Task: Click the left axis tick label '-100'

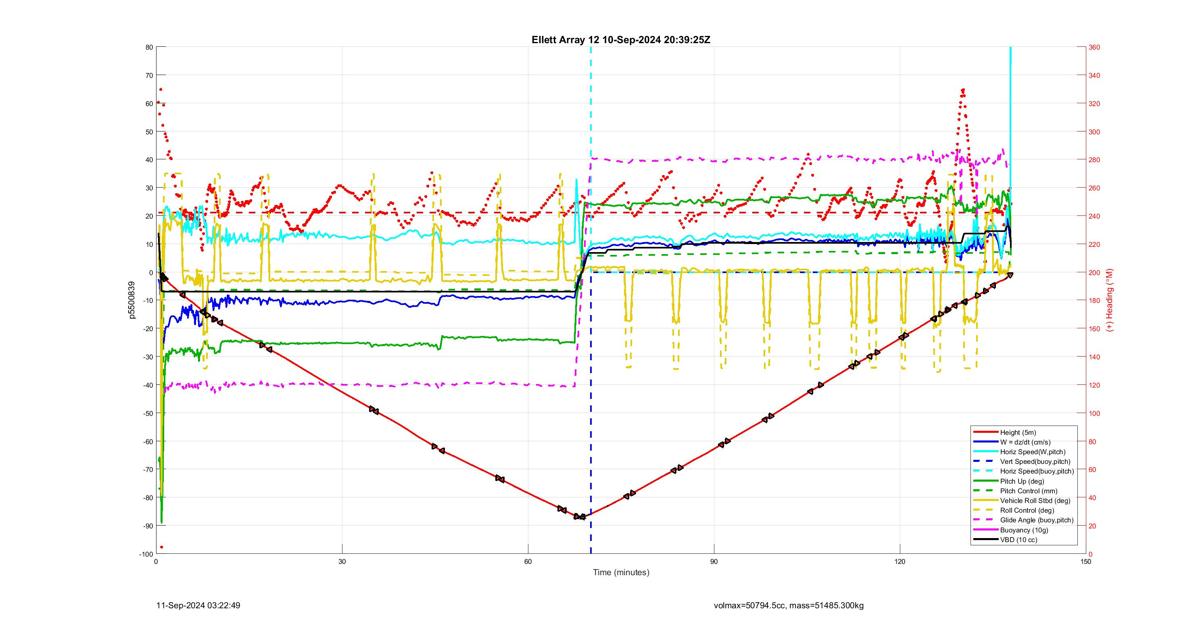Action: click(x=145, y=554)
